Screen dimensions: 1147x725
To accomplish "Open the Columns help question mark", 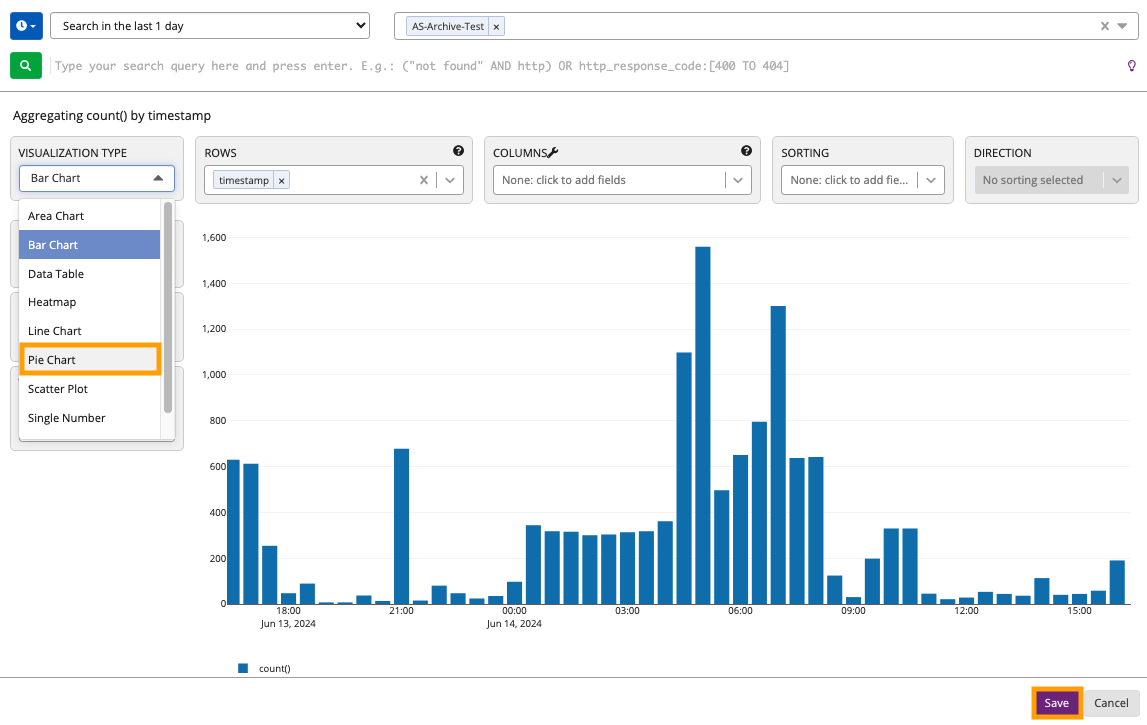I will click(746, 151).
